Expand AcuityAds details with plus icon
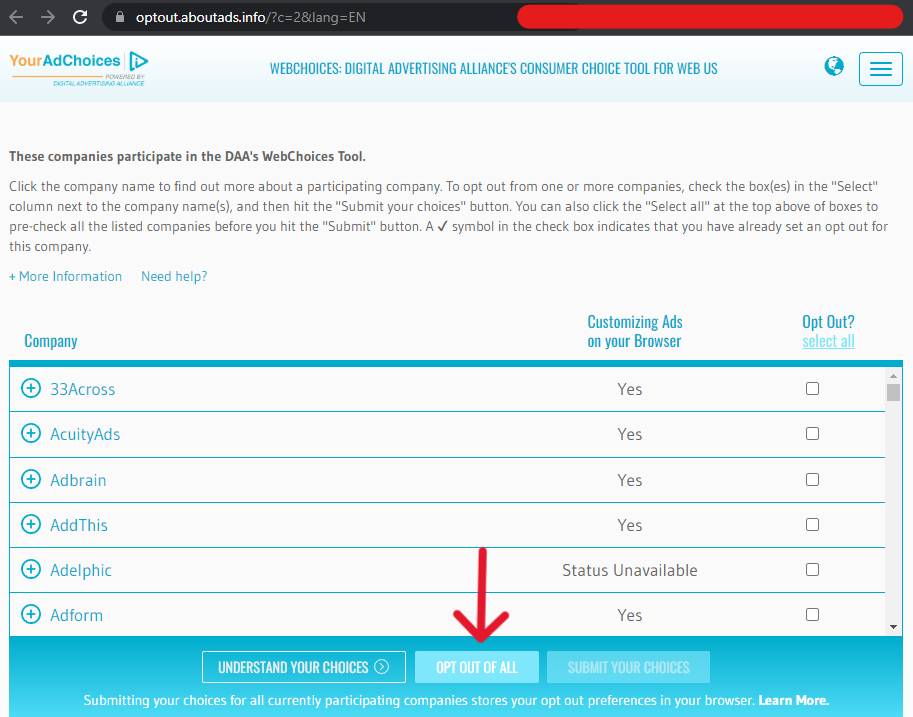913x717 pixels. (x=31, y=433)
